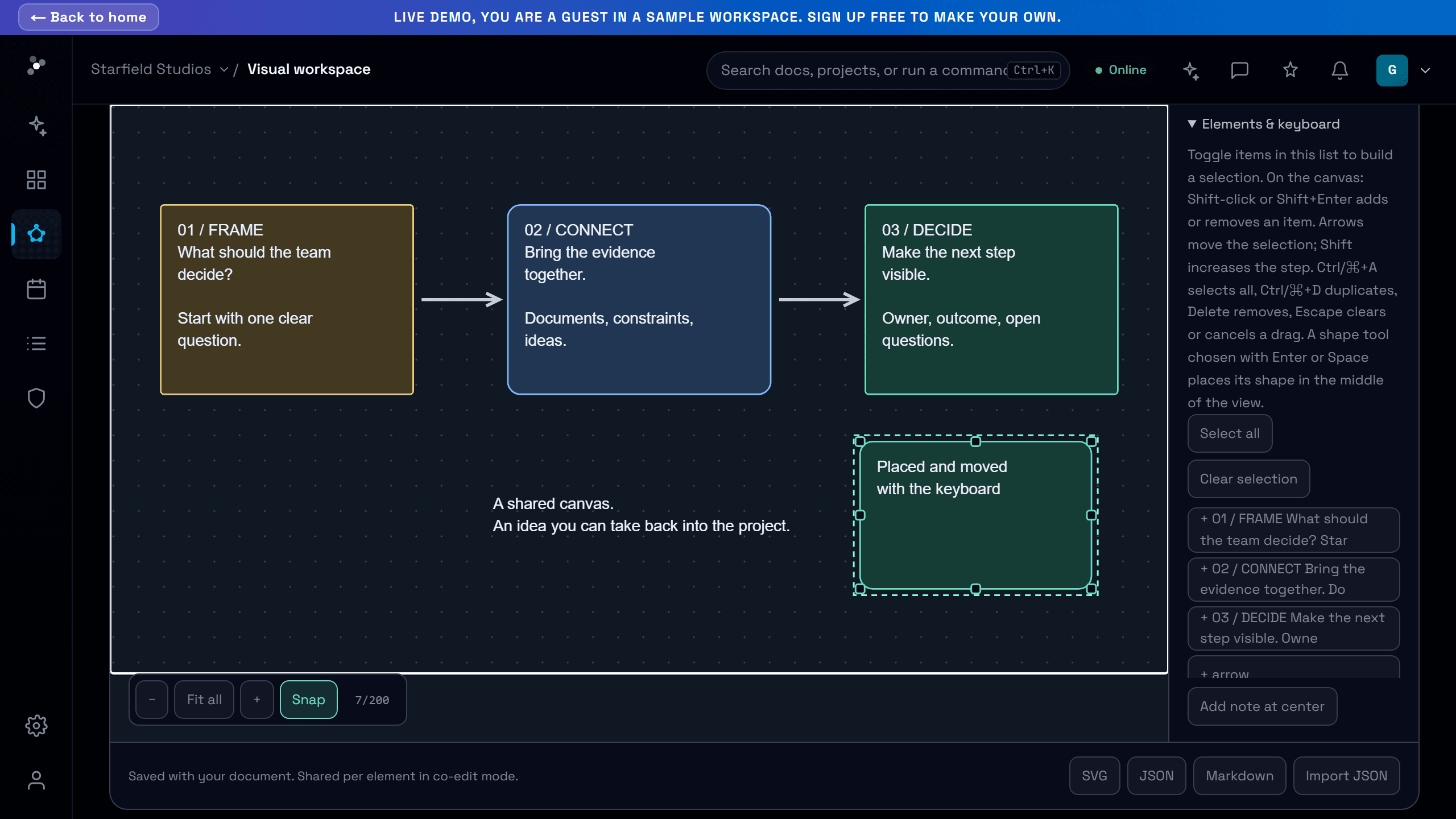Open the user profile icon in sidebar
Viewport: 1456px width, 819px height.
click(36, 780)
